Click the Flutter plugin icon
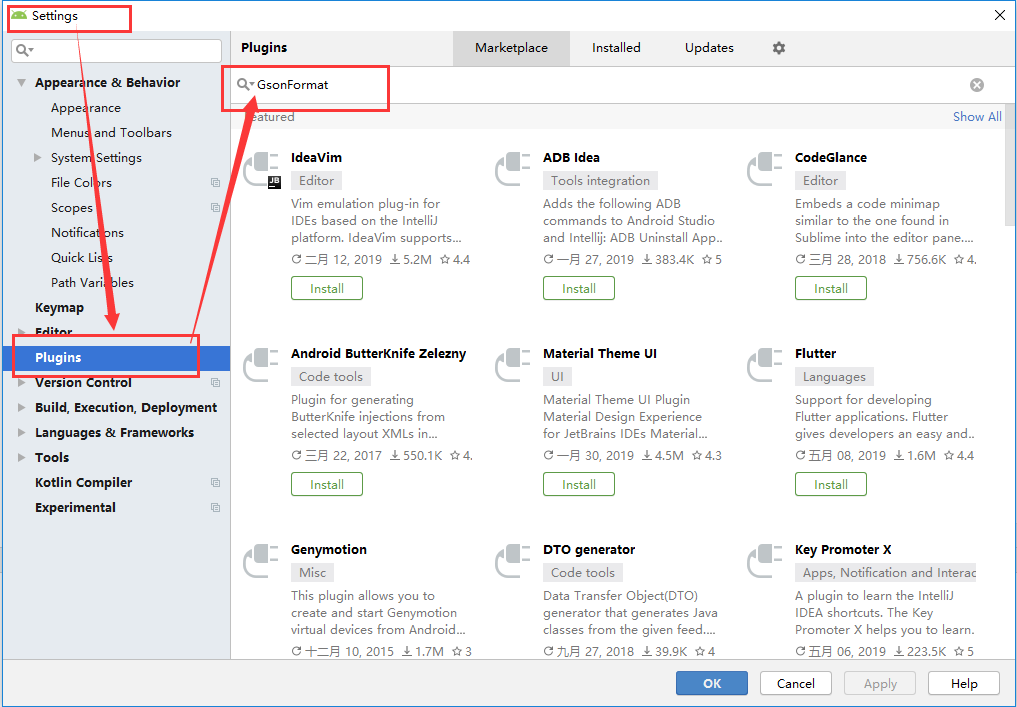Screen dimensions: 1017x707 tap(765, 365)
